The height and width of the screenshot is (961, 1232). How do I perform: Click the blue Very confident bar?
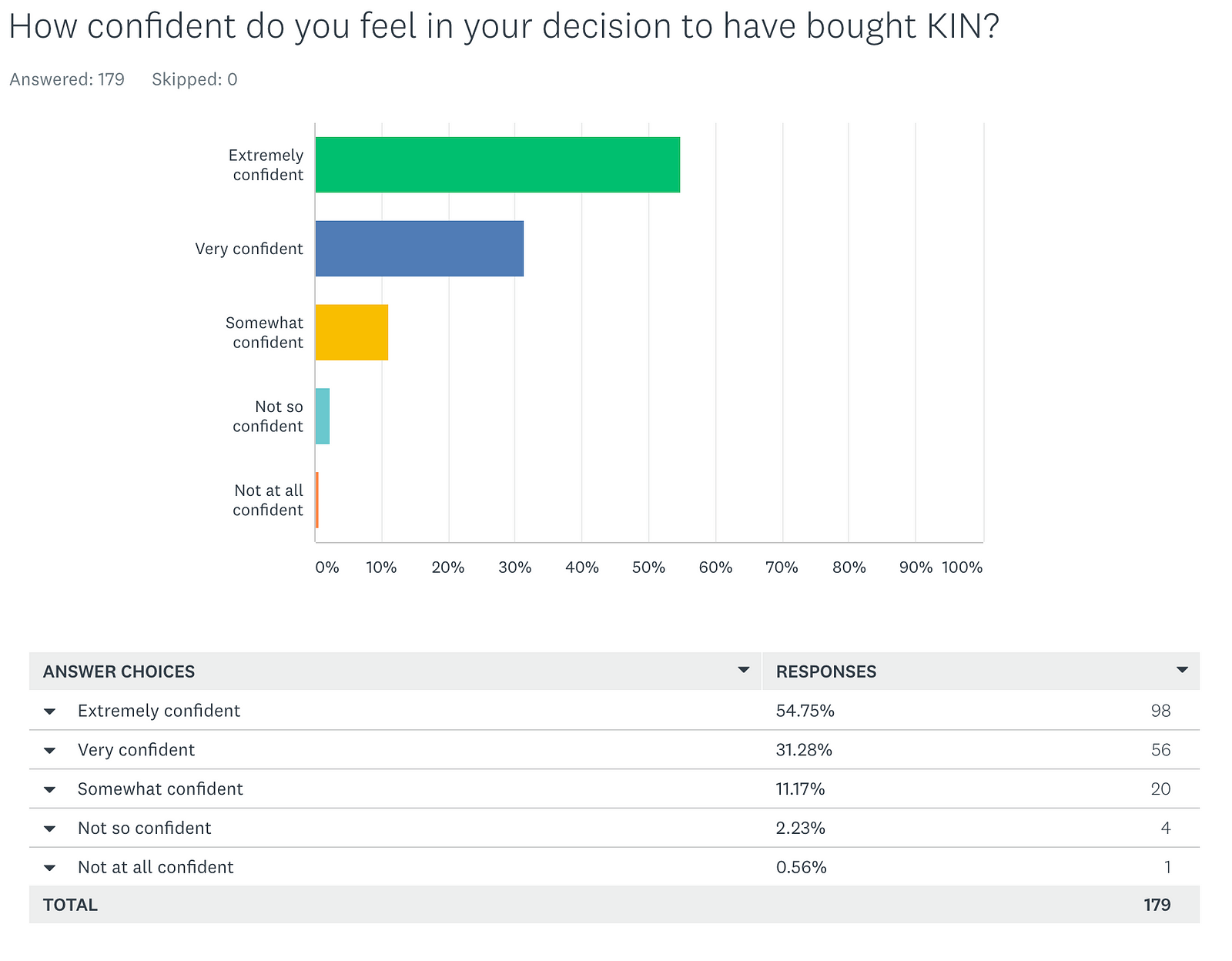click(419, 249)
